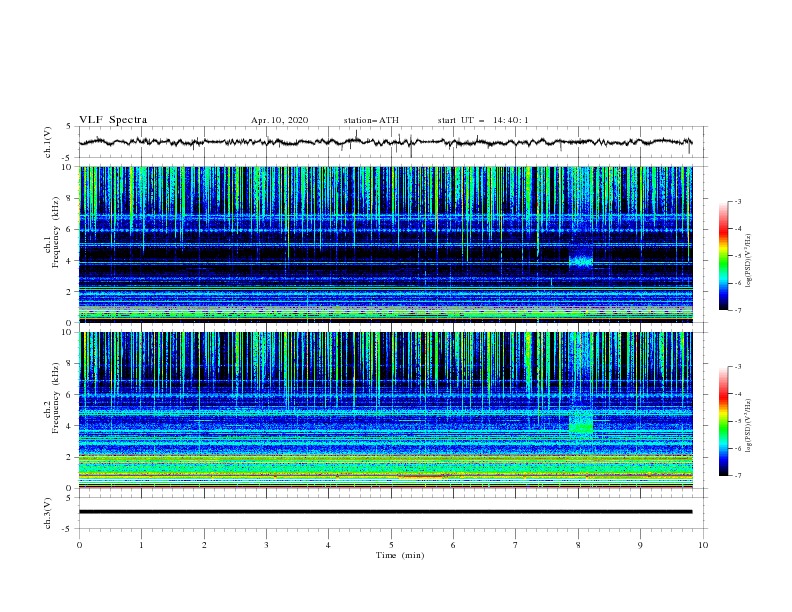Select the "ch.1(V)" axis label
Viewport: 792px width, 612px height.
coord(48,142)
